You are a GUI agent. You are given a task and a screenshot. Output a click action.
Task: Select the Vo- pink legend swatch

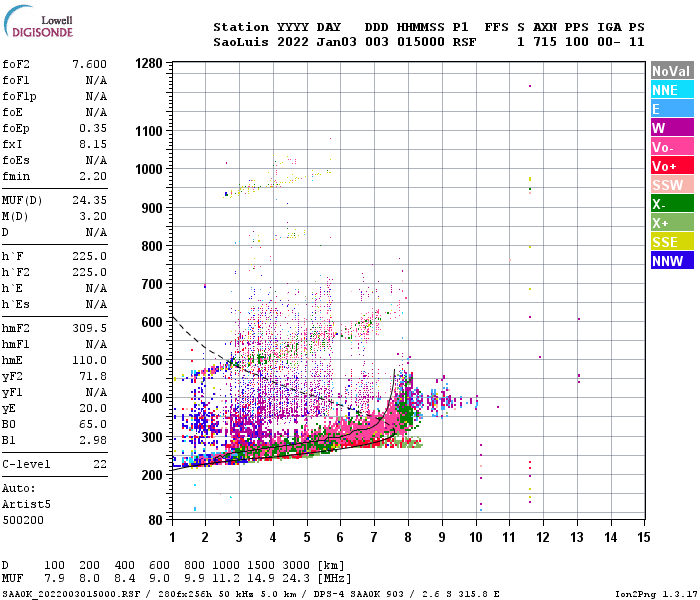672,147
